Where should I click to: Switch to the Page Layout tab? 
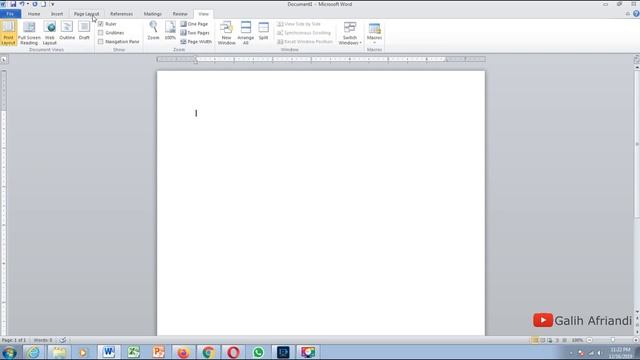pyautogui.click(x=86, y=14)
